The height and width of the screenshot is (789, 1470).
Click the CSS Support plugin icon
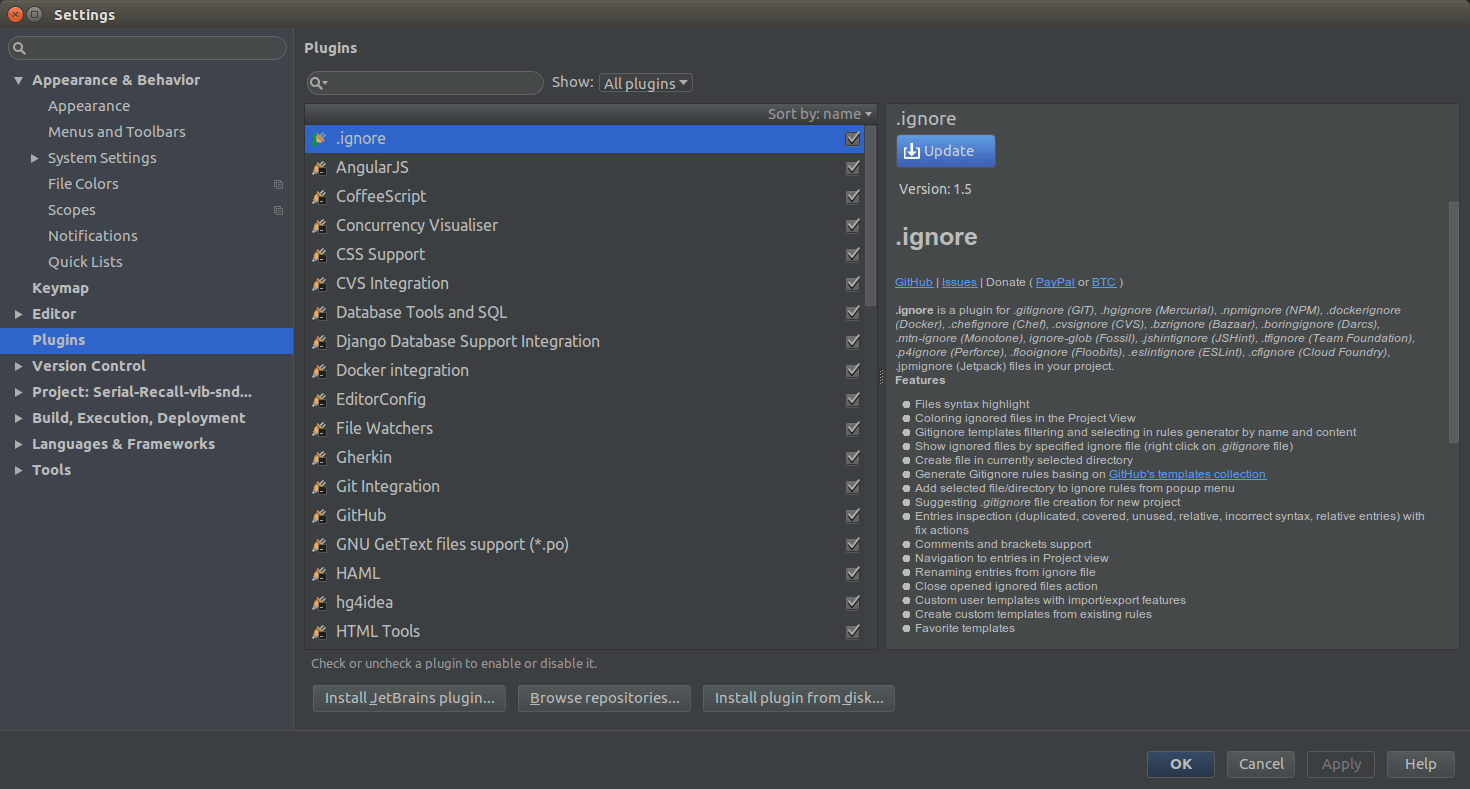[x=319, y=255]
